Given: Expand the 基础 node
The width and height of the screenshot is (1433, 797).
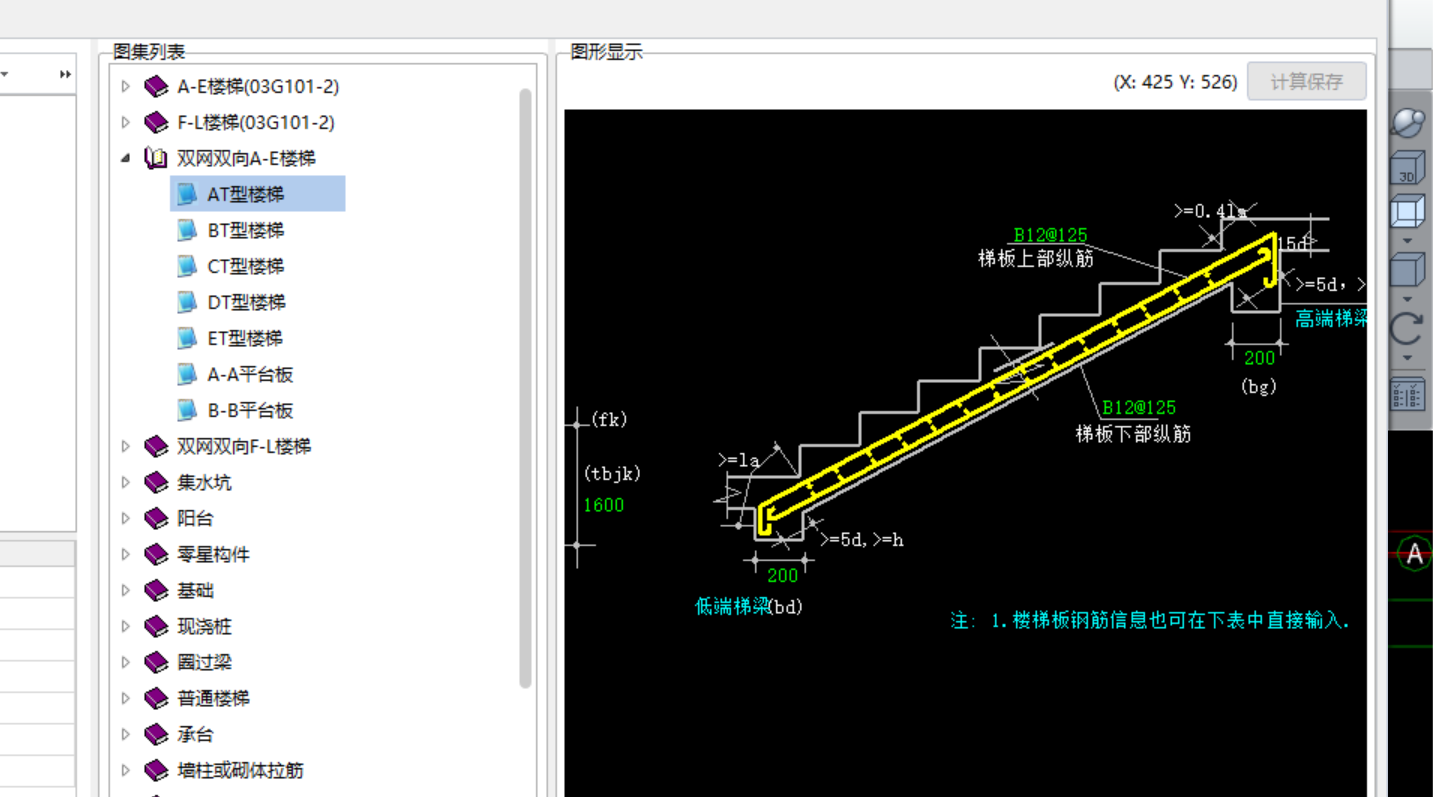Looking at the screenshot, I should pyautogui.click(x=125, y=591).
